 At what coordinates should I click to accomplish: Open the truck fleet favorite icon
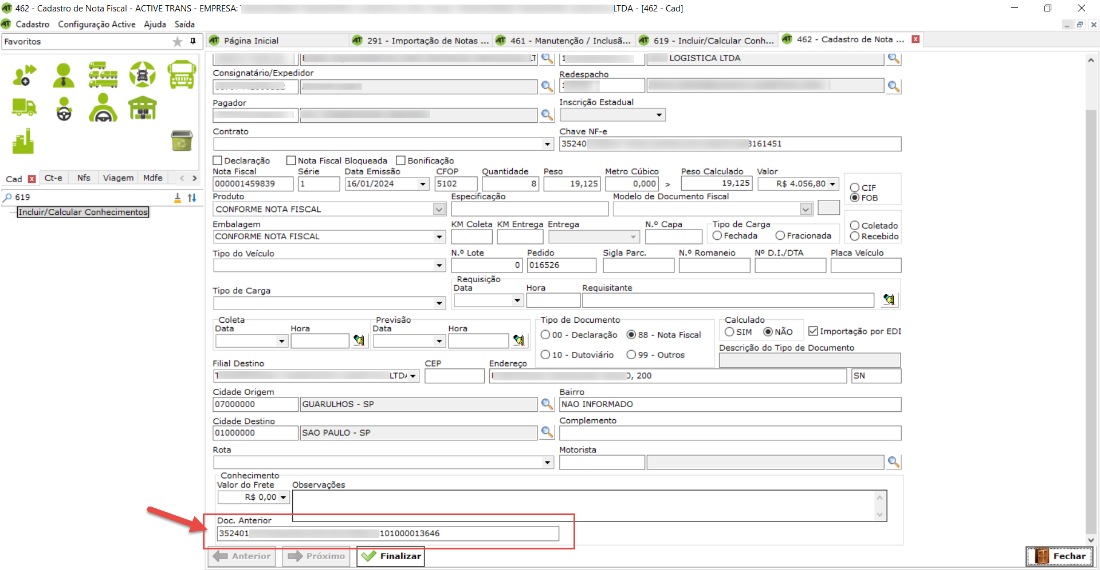(103, 75)
